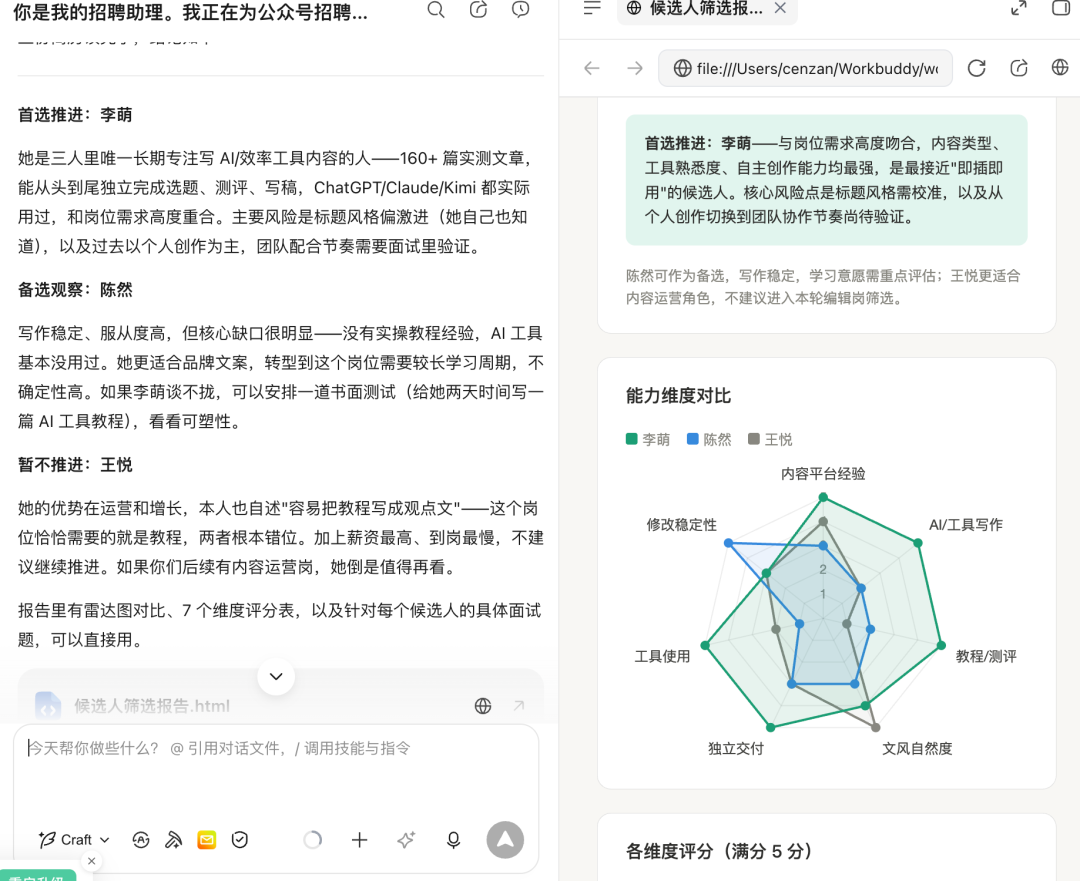Image resolution: width=1080 pixels, height=881 pixels.
Task: Open 候选人筛选报告.html externally via arrow icon
Action: coord(519,705)
